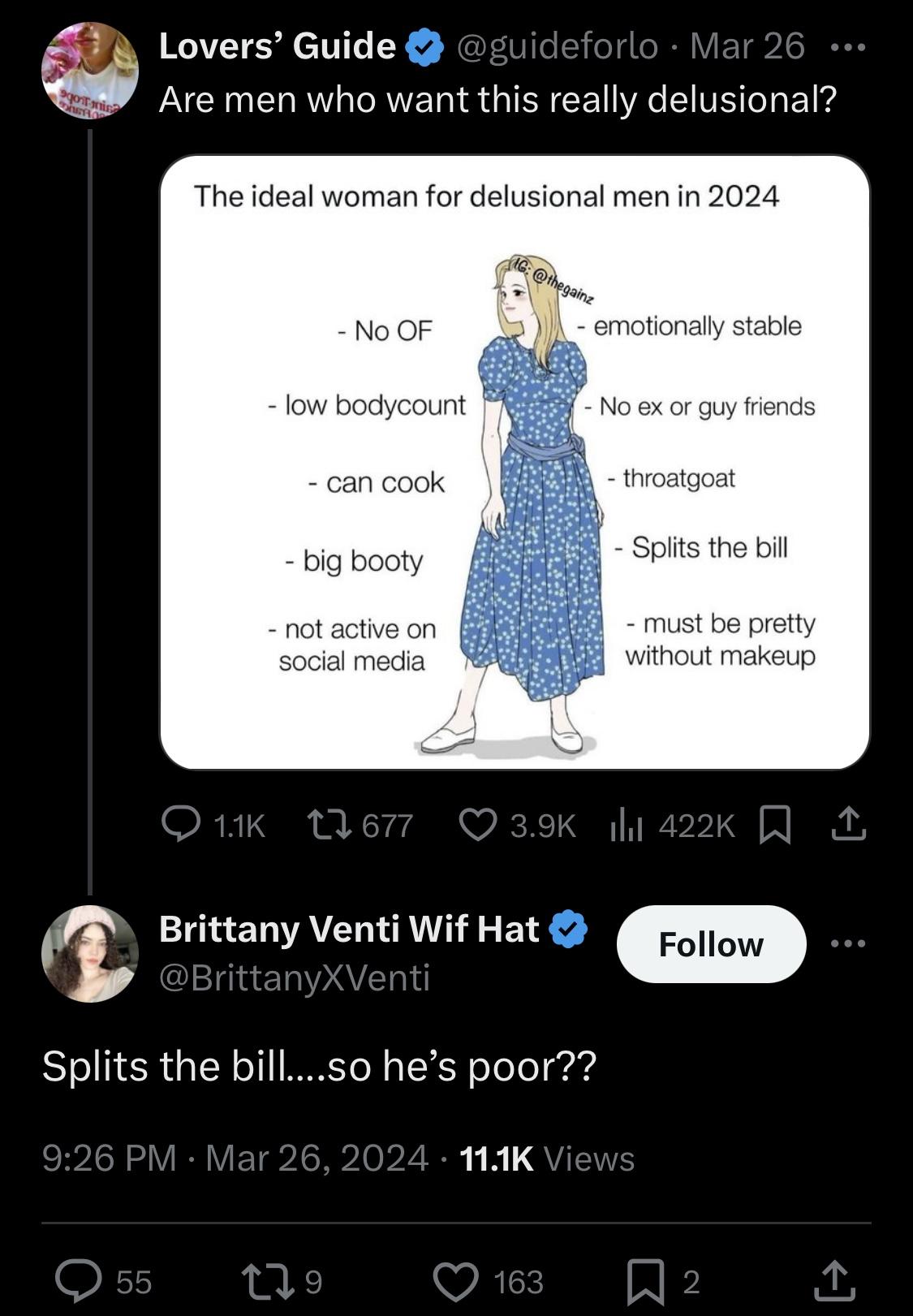Viewport: 913px width, 1316px height.
Task: Follow Brittany Venti Wif Hat
Action: click(x=711, y=944)
